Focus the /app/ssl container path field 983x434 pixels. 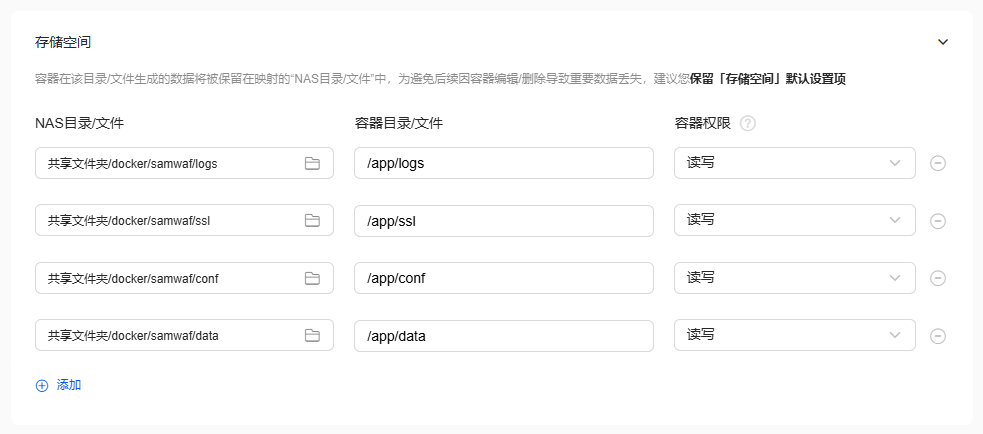(x=504, y=221)
